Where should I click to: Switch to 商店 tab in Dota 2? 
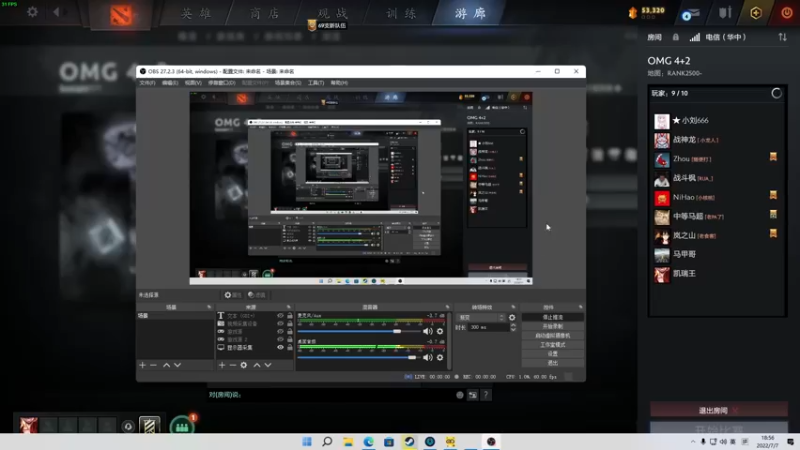(265, 13)
